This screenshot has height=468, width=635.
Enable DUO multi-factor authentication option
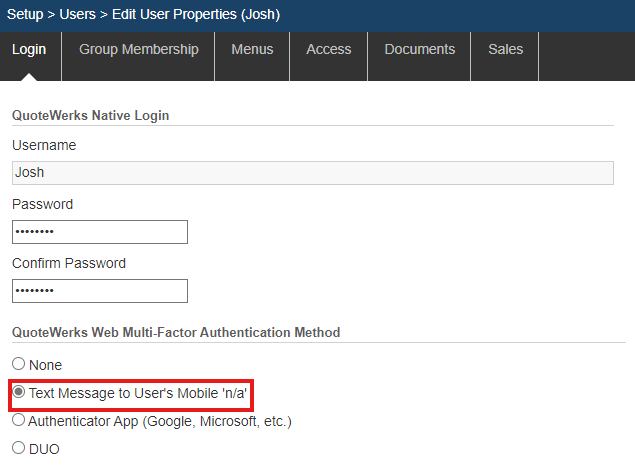click(19, 449)
